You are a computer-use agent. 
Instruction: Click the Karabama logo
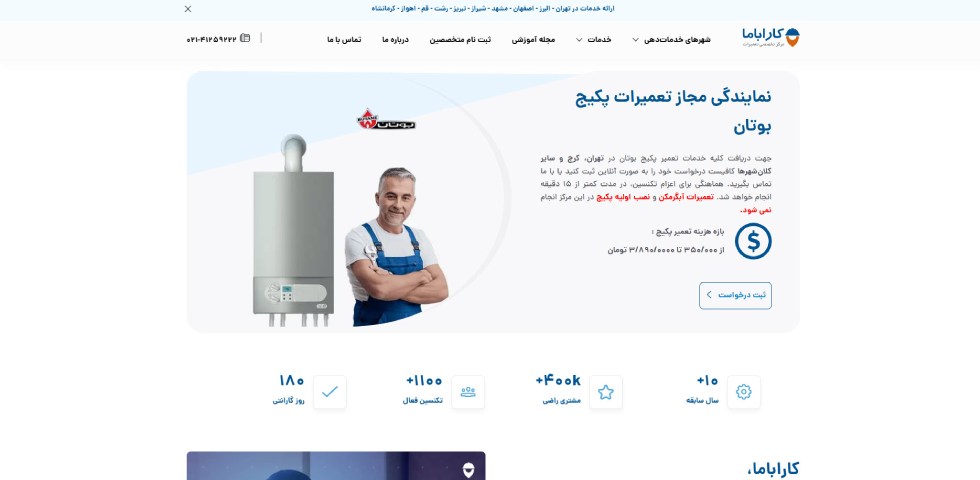pos(771,38)
